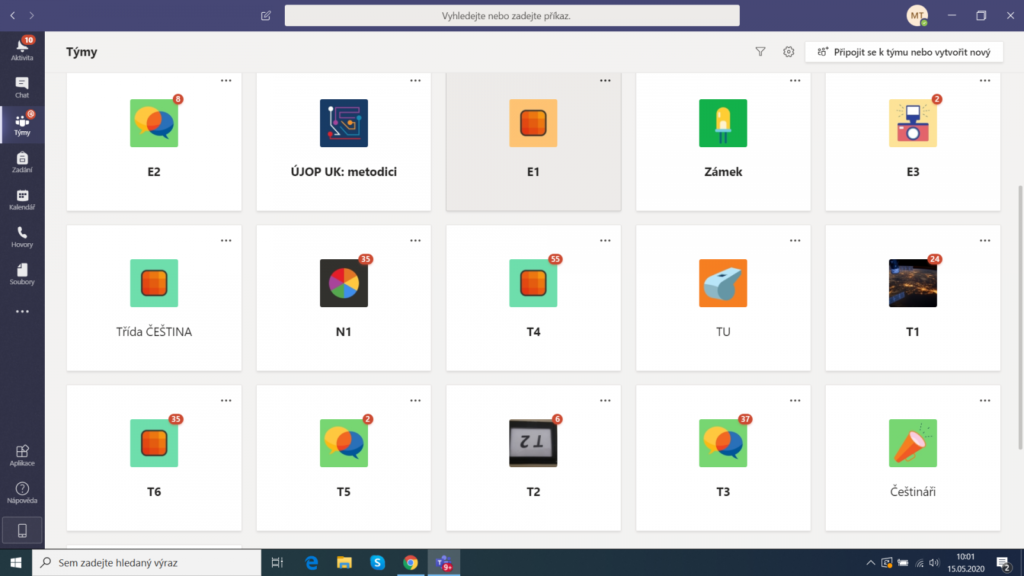Open the T3 team tile
The width and height of the screenshot is (1024, 576).
tap(723, 458)
